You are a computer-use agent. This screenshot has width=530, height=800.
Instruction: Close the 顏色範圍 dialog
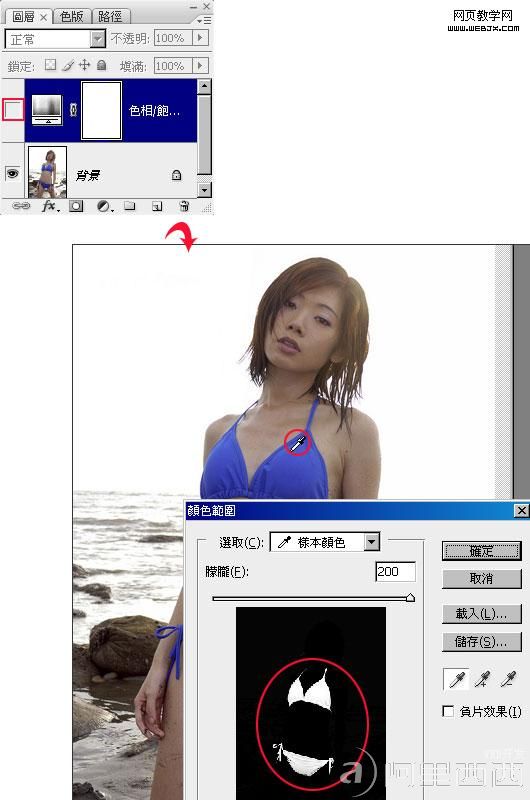521,510
